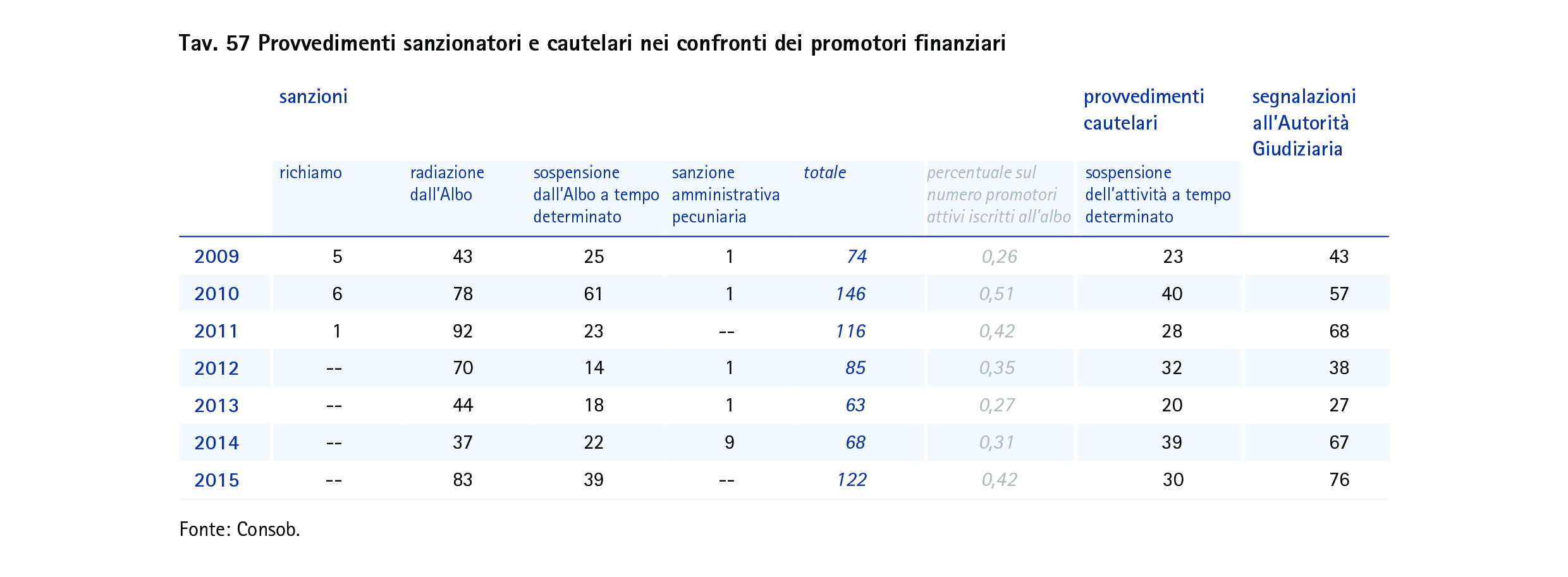
Task: Click the 'richiamo' column header
Action: [310, 173]
